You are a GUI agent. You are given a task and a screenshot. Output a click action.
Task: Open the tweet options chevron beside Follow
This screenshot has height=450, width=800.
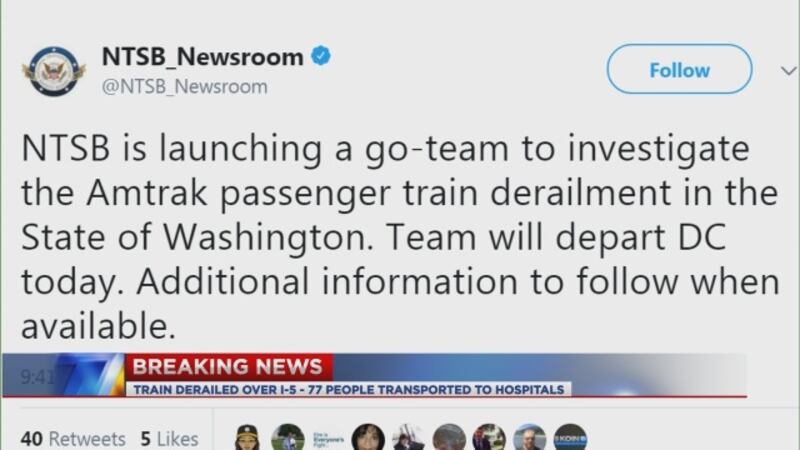pyautogui.click(x=789, y=70)
